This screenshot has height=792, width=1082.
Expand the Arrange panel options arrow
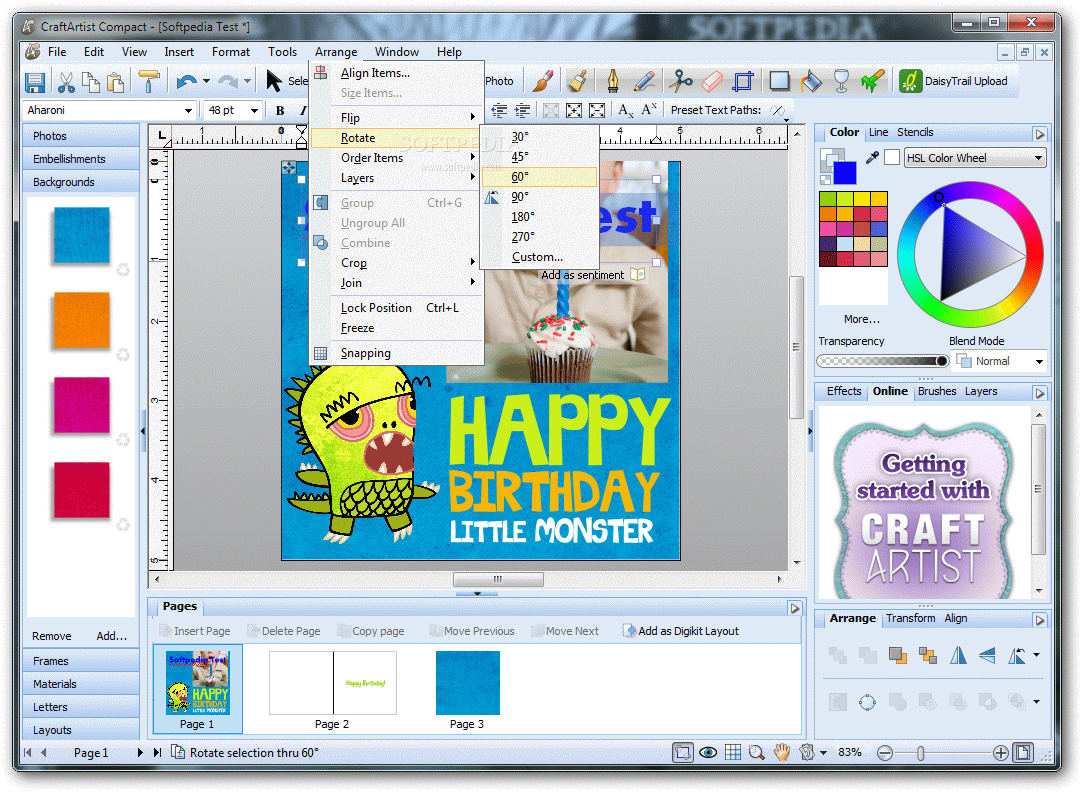click(1040, 620)
